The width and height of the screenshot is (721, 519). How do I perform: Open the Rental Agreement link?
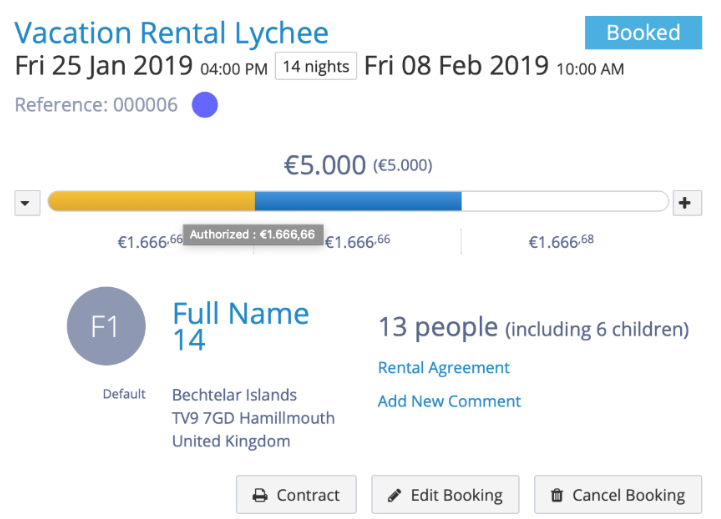coord(443,368)
